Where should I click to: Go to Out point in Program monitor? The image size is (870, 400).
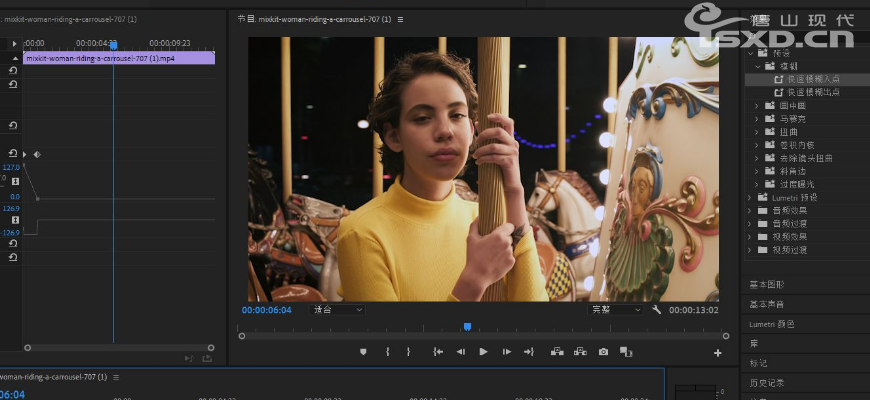coord(529,352)
